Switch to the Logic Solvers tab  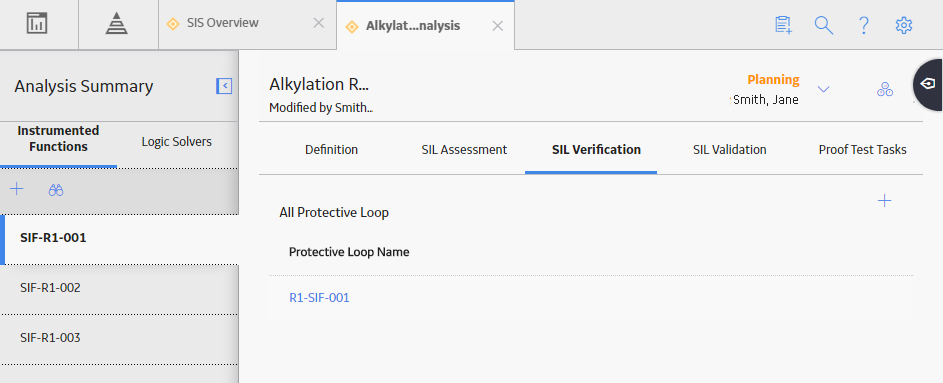177,142
